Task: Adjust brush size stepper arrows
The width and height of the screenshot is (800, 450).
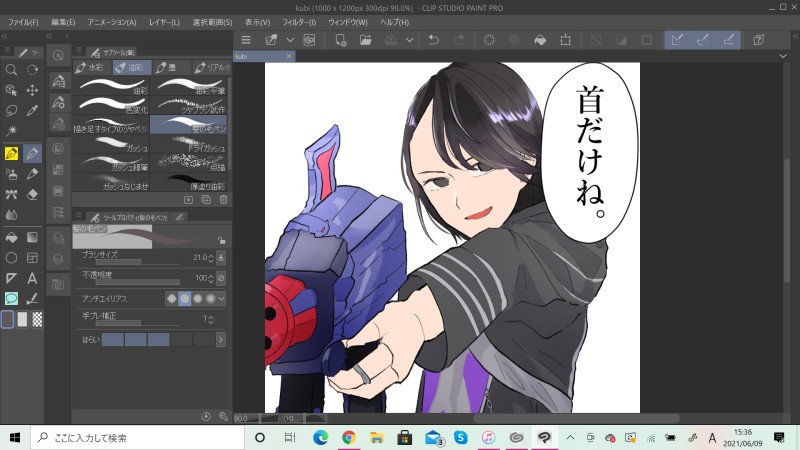Action: tap(211, 258)
